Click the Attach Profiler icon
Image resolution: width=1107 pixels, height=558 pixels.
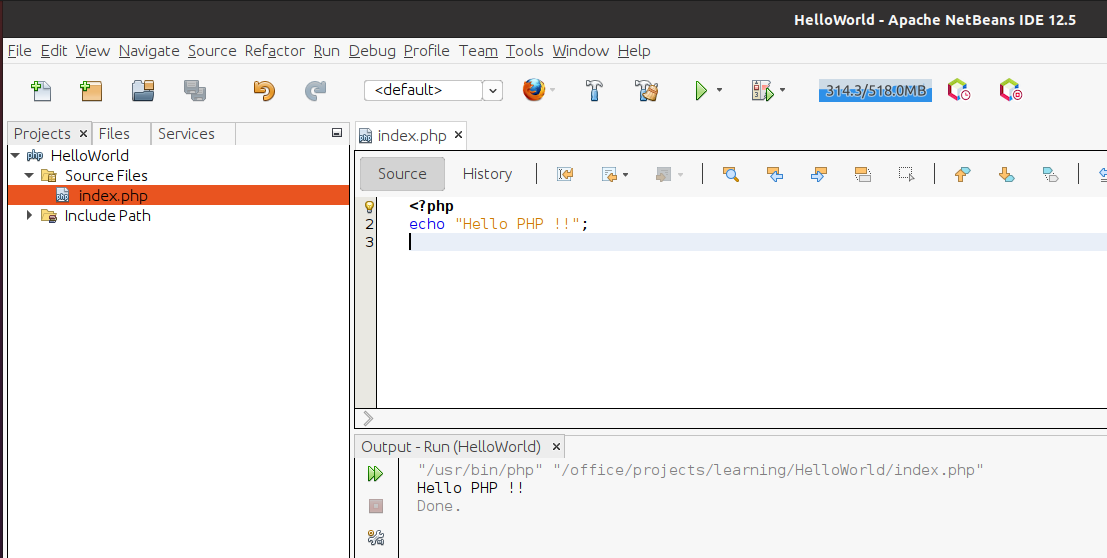coord(1011,90)
